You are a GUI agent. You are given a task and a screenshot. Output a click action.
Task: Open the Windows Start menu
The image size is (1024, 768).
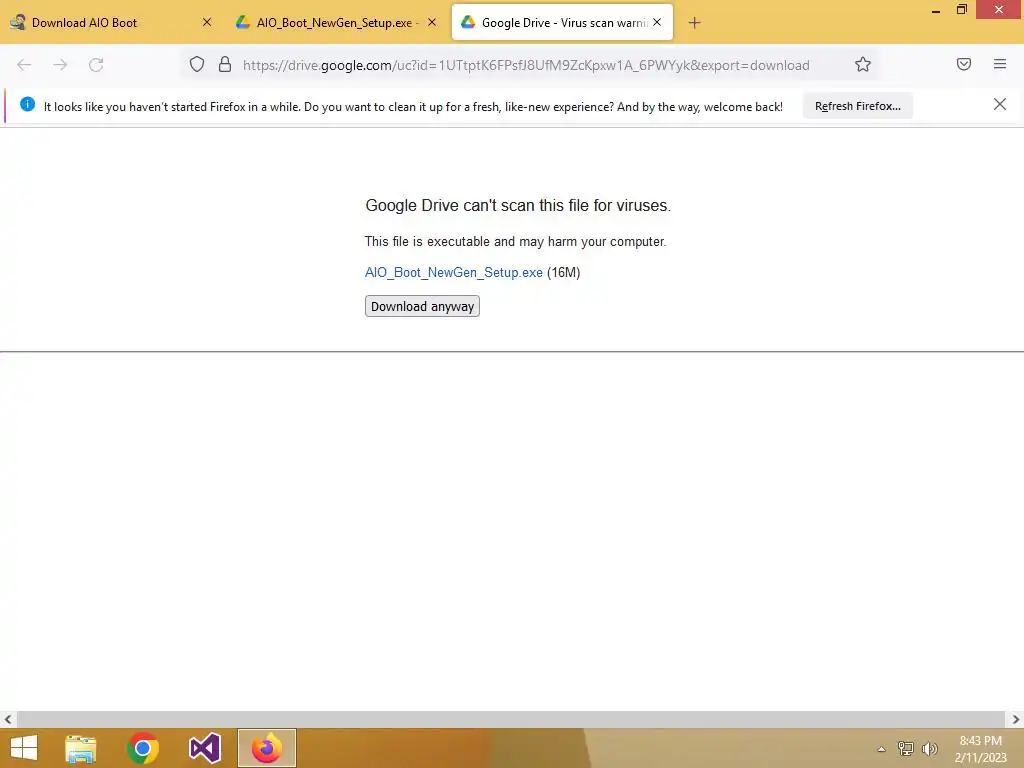click(x=24, y=748)
